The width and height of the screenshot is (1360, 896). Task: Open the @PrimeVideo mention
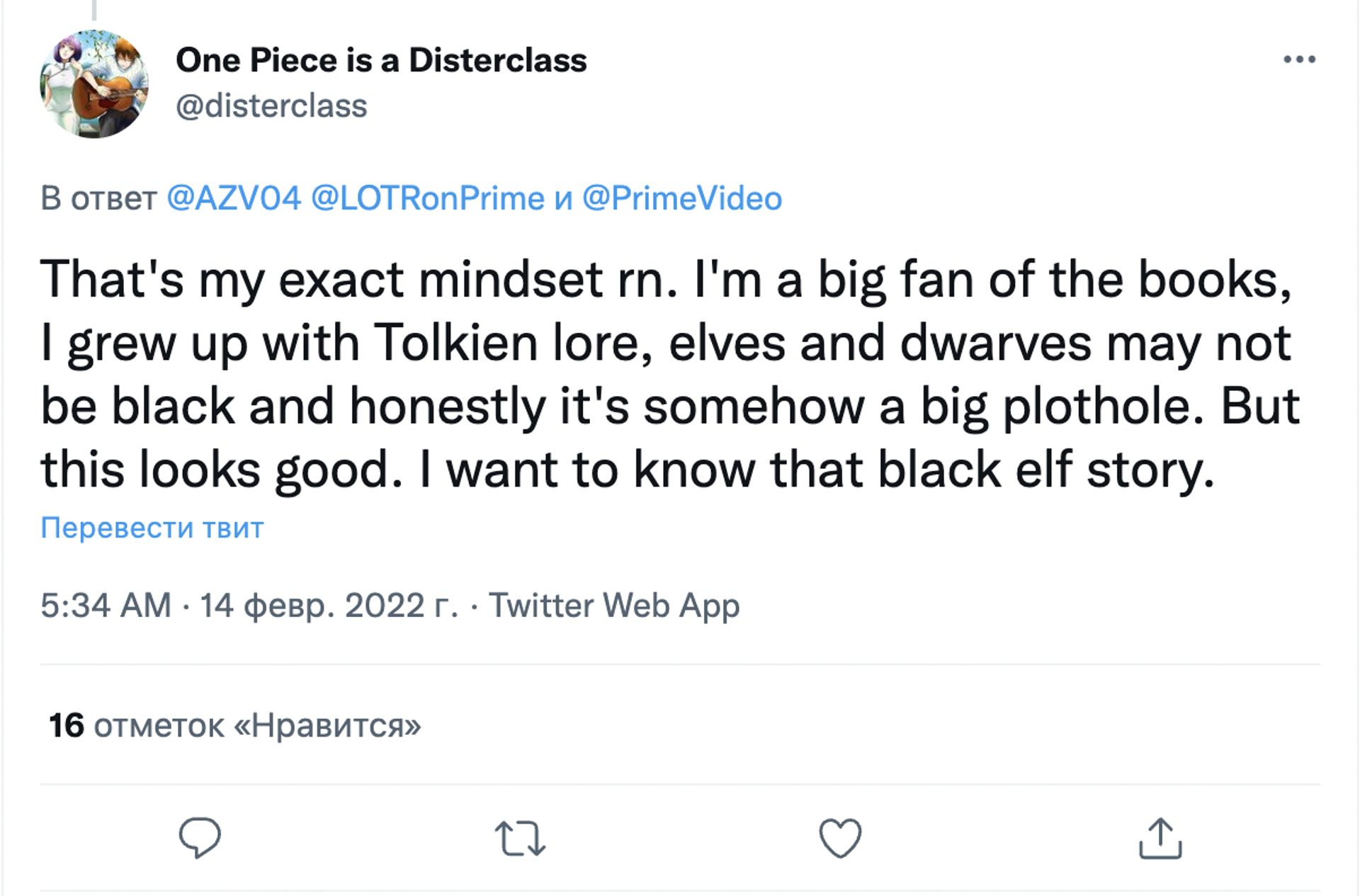click(x=682, y=198)
